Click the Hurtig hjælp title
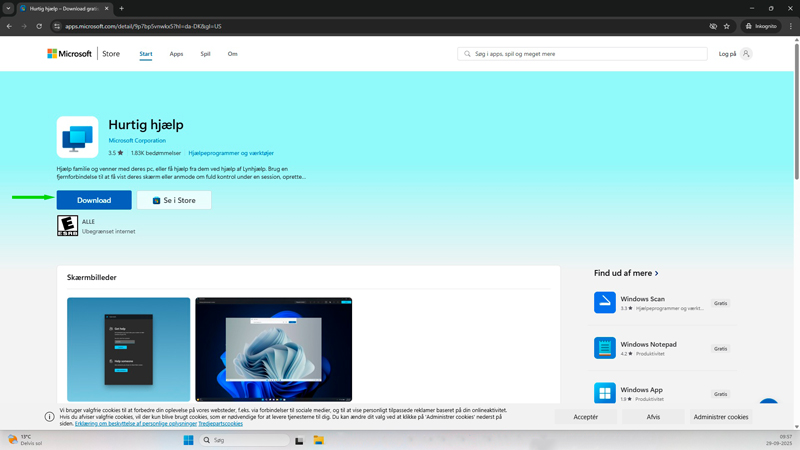Viewport: 800px width, 450px height. pyautogui.click(x=146, y=124)
